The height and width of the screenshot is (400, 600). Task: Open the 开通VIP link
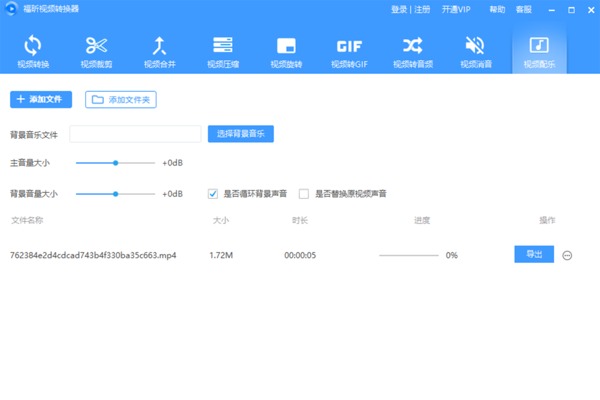[456, 9]
